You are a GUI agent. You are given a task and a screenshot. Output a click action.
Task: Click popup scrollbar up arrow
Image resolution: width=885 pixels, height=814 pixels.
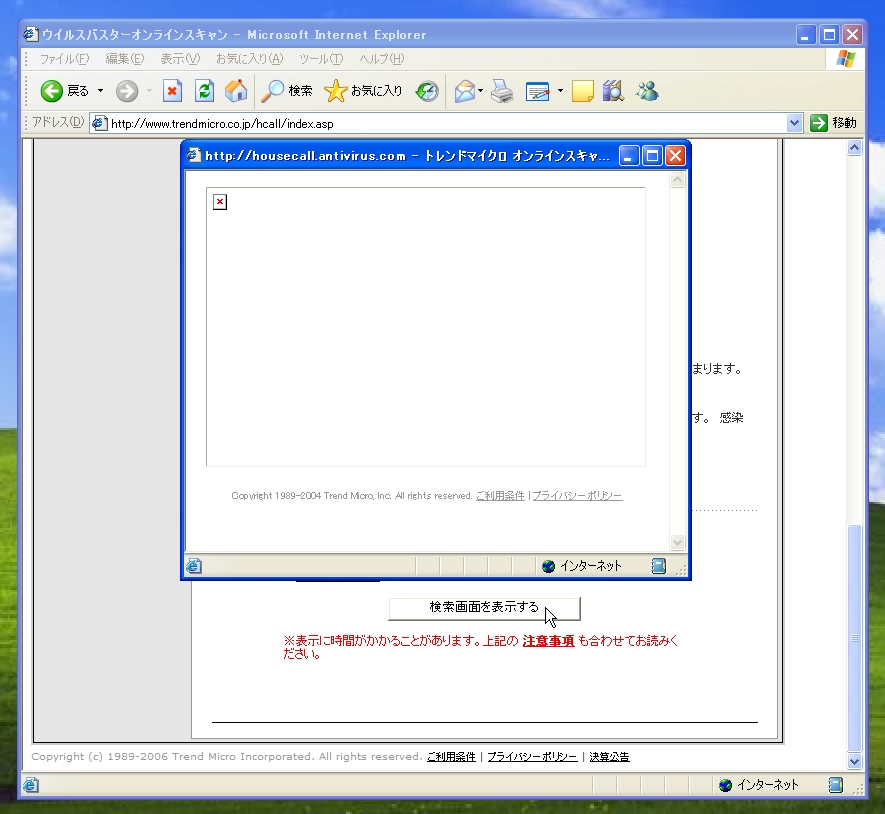(677, 180)
